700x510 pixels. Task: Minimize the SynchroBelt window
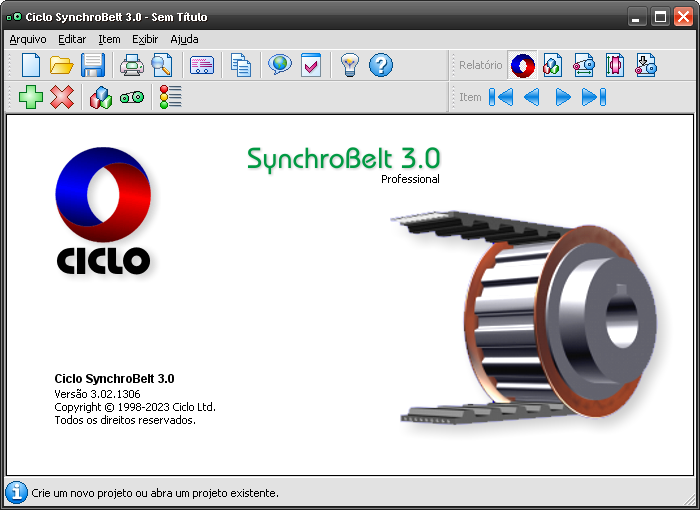click(x=637, y=17)
